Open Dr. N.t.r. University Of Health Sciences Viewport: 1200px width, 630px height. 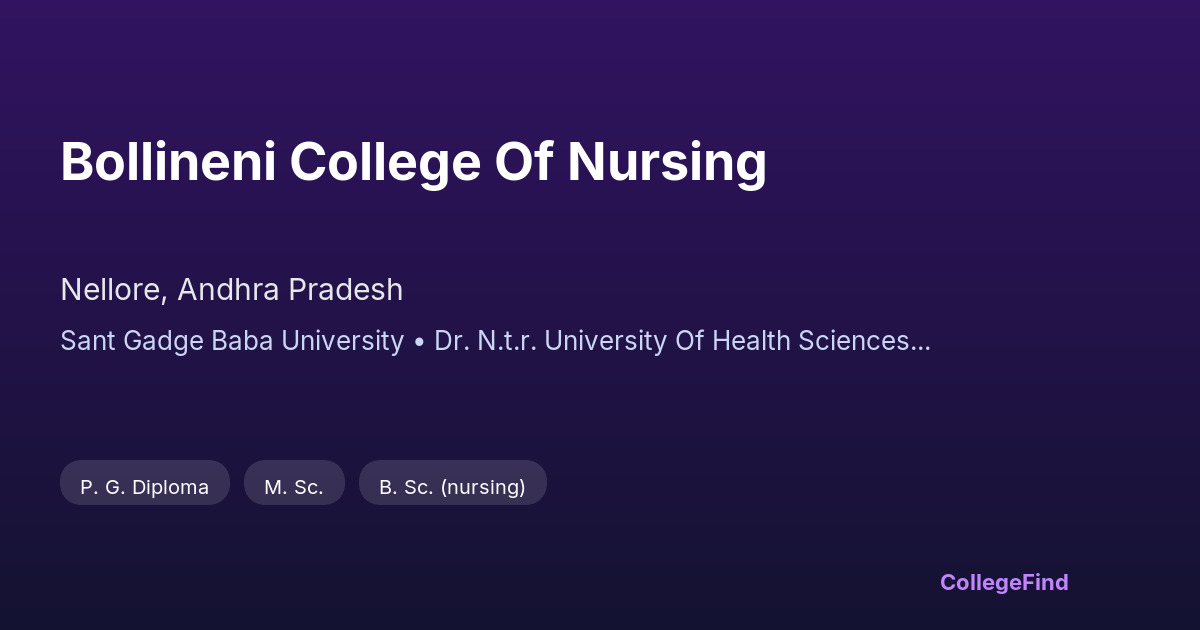pyautogui.click(x=670, y=341)
